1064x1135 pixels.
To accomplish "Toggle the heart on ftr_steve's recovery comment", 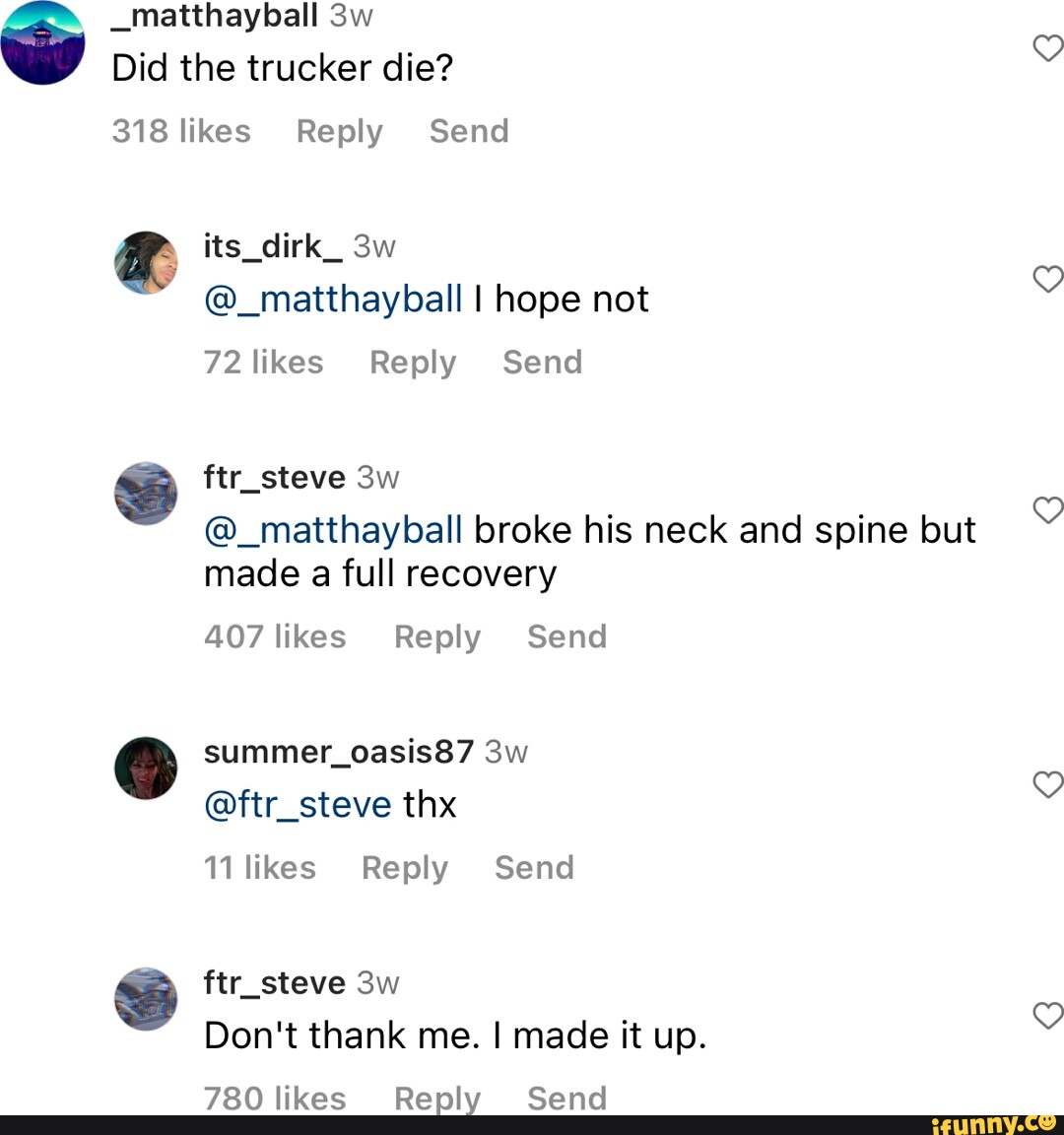I will [1048, 510].
